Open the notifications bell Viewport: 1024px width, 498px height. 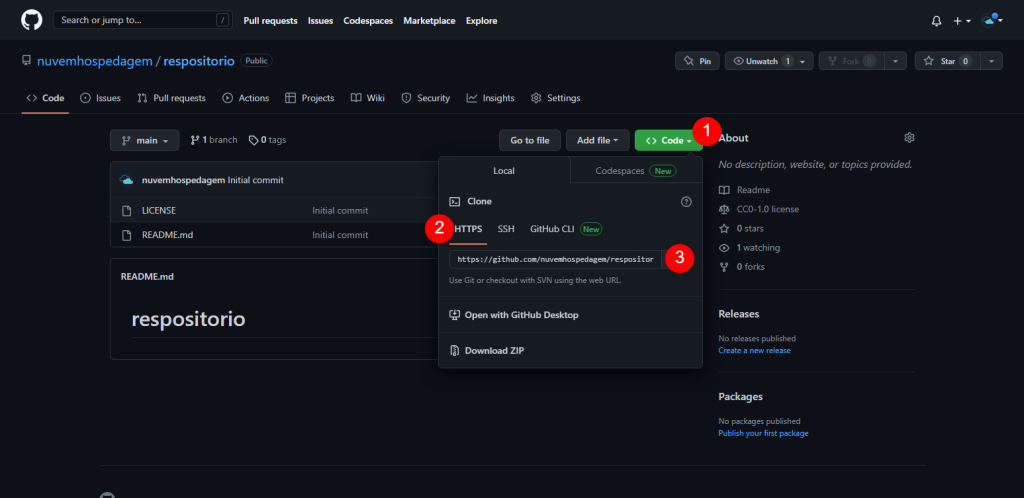[936, 21]
